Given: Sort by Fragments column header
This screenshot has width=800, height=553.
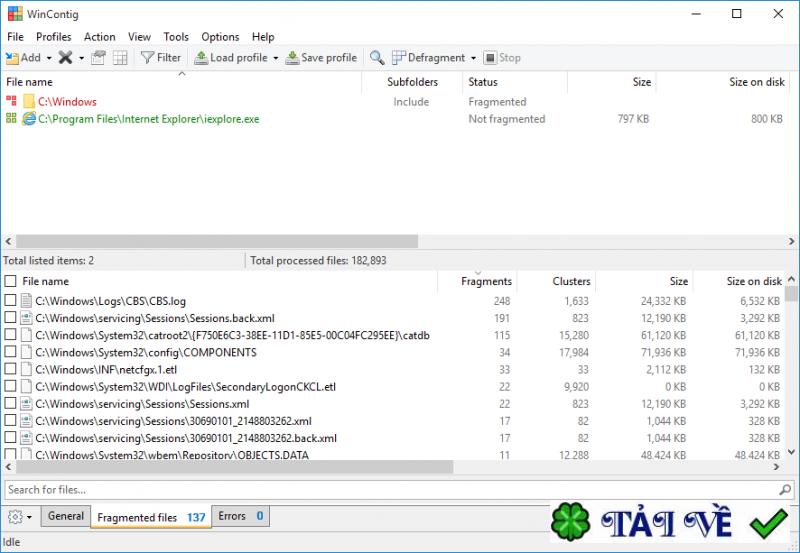Looking at the screenshot, I should coord(478,282).
